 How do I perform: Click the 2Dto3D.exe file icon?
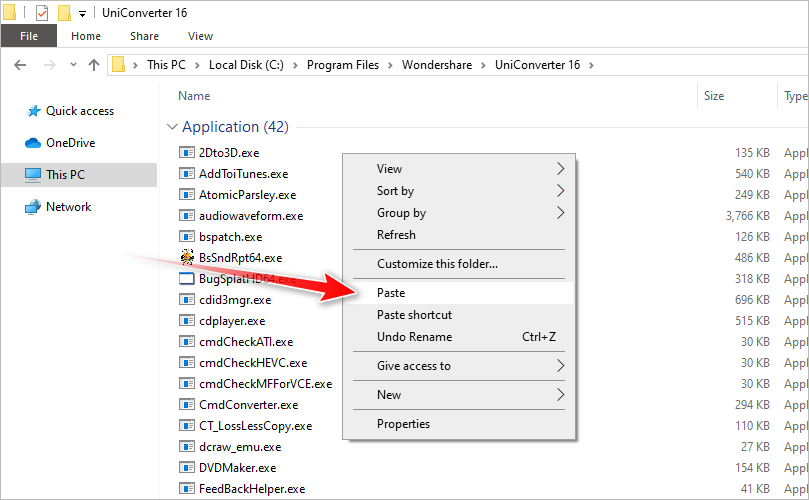186,153
